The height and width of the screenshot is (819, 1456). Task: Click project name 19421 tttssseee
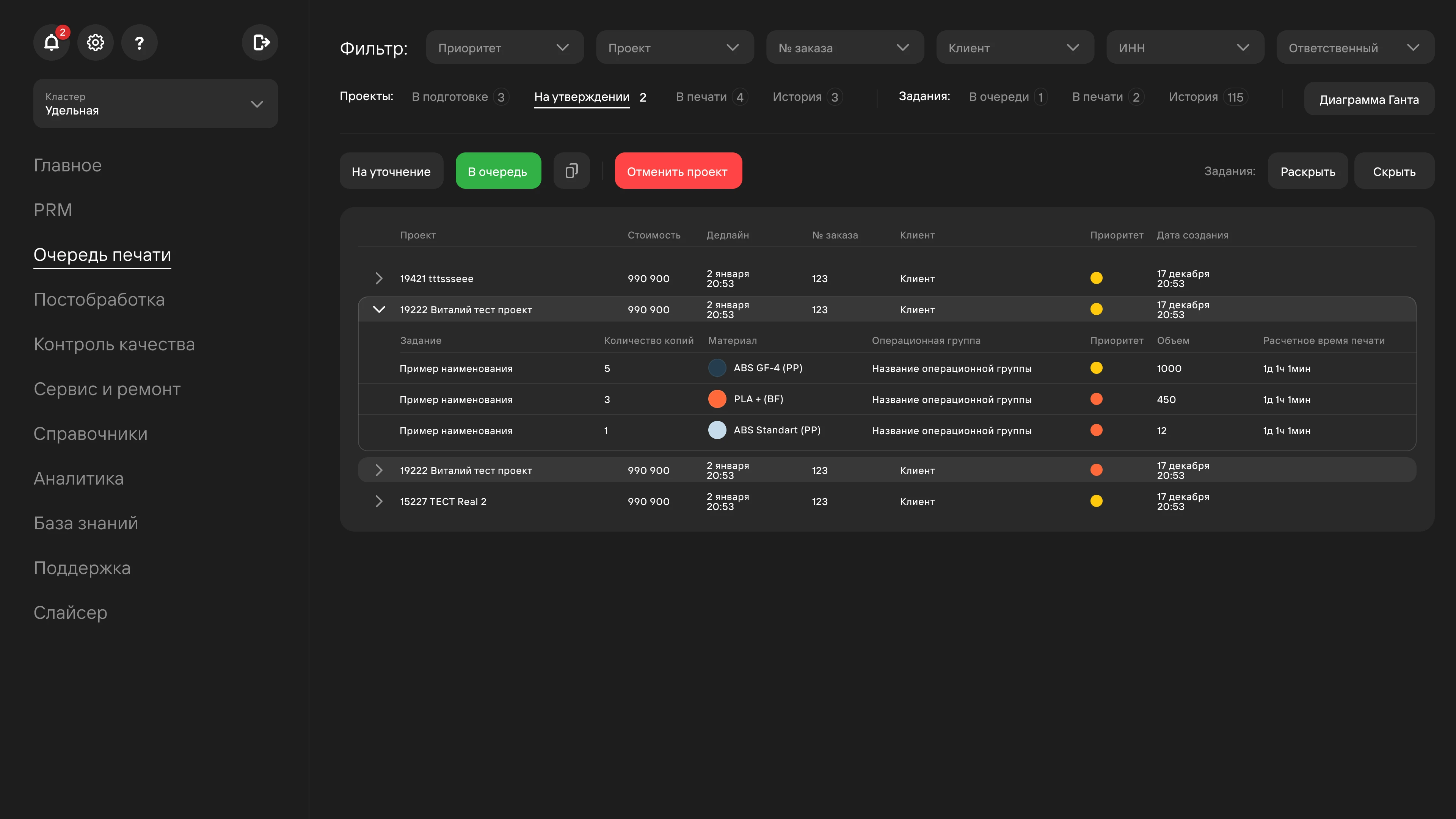(436, 279)
